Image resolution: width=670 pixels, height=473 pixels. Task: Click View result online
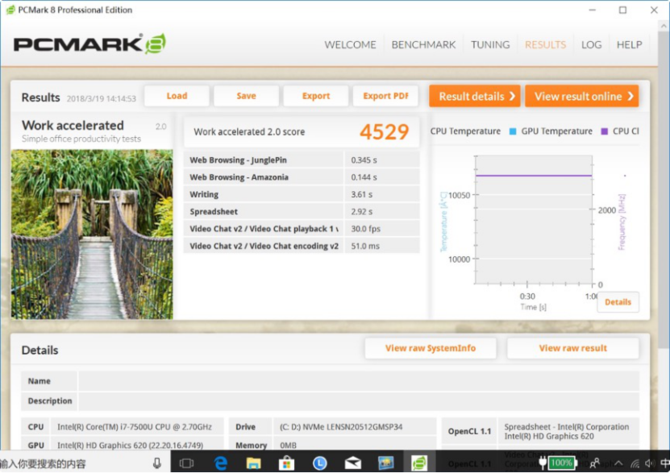click(x=582, y=96)
